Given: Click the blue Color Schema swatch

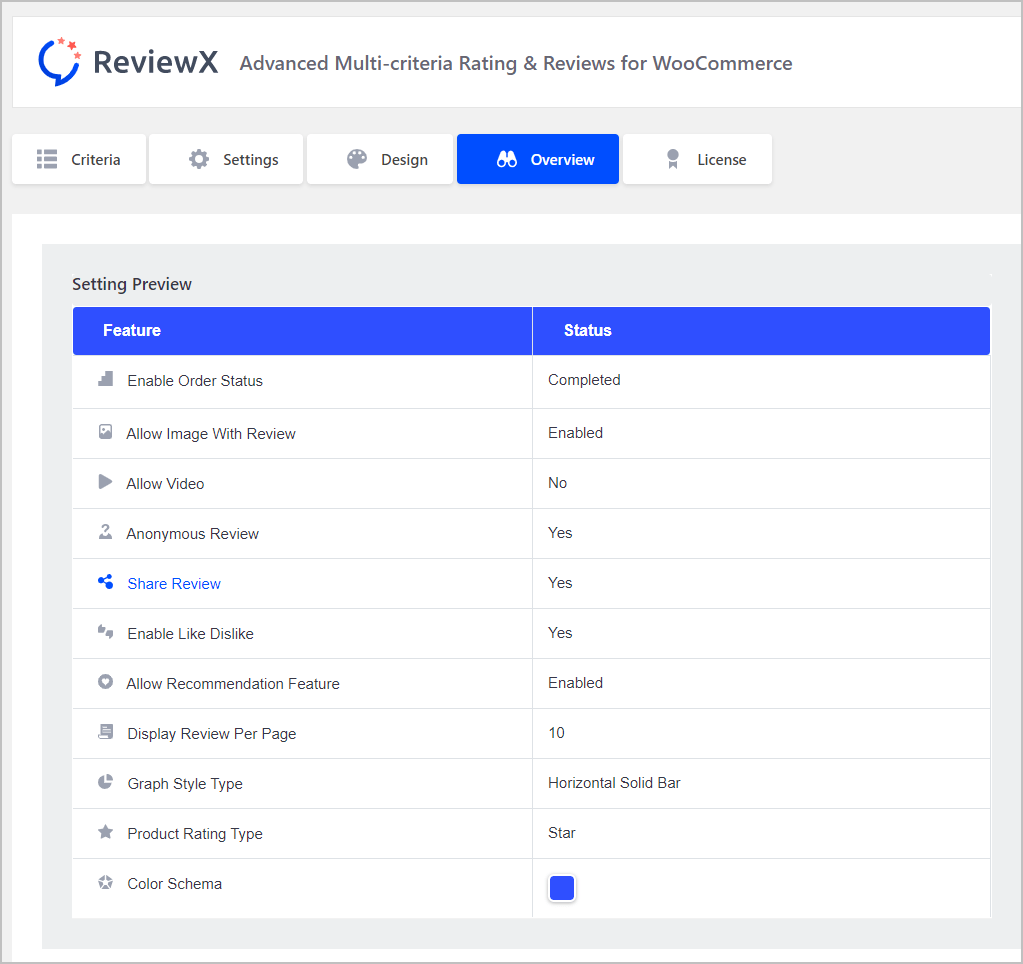Looking at the screenshot, I should click(562, 888).
